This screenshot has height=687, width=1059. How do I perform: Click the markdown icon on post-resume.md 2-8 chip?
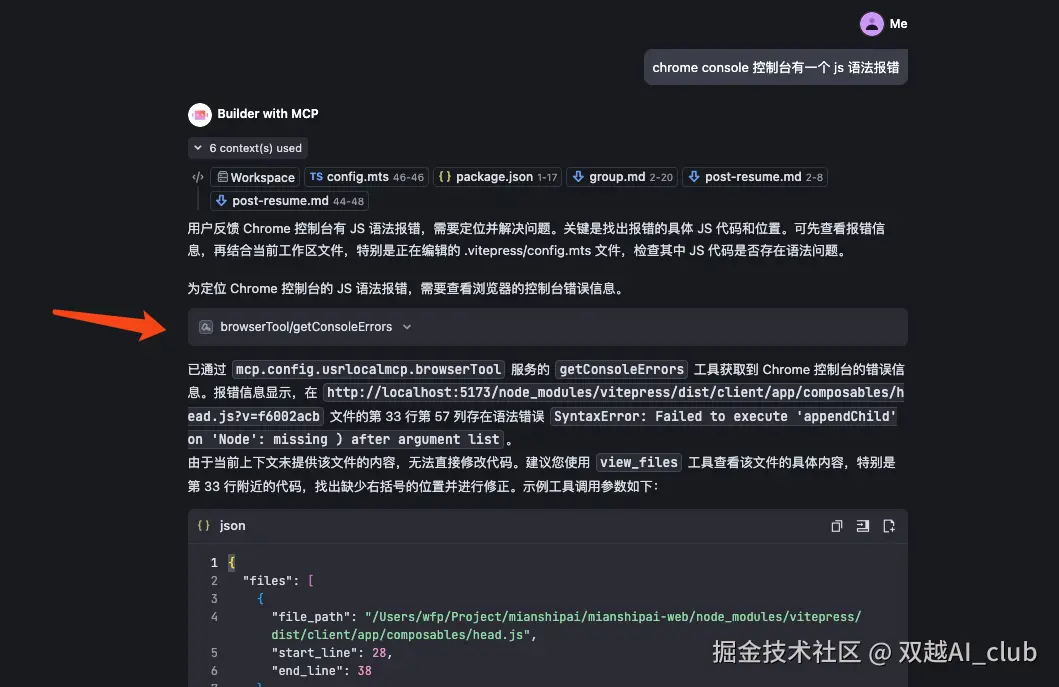[x=694, y=176]
